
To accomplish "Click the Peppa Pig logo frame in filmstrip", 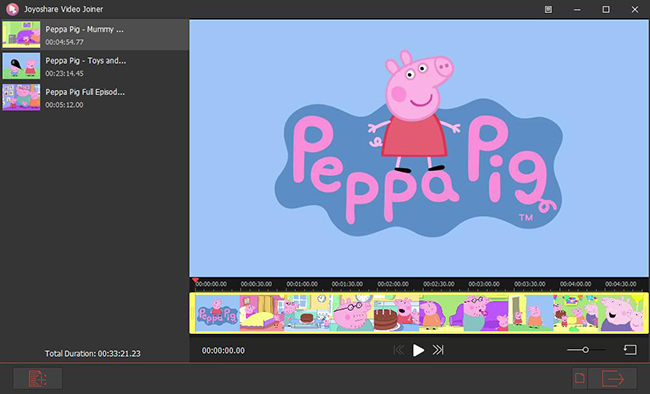I will 217,313.
